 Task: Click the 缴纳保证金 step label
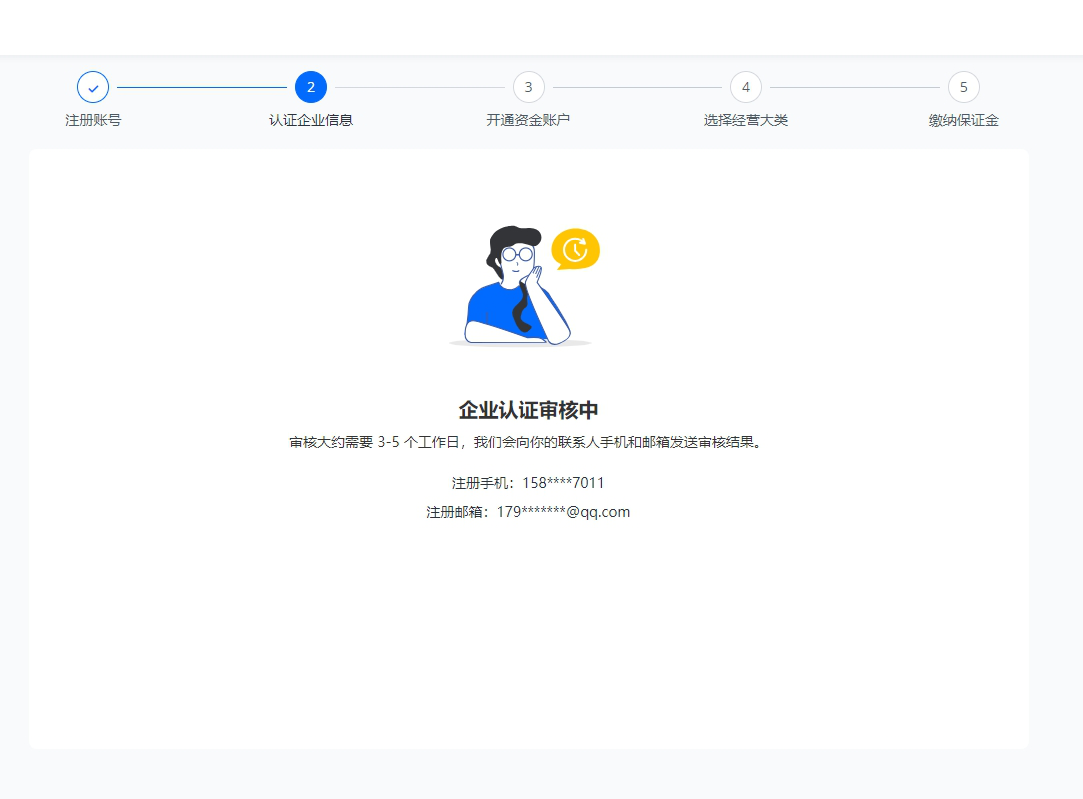(963, 120)
